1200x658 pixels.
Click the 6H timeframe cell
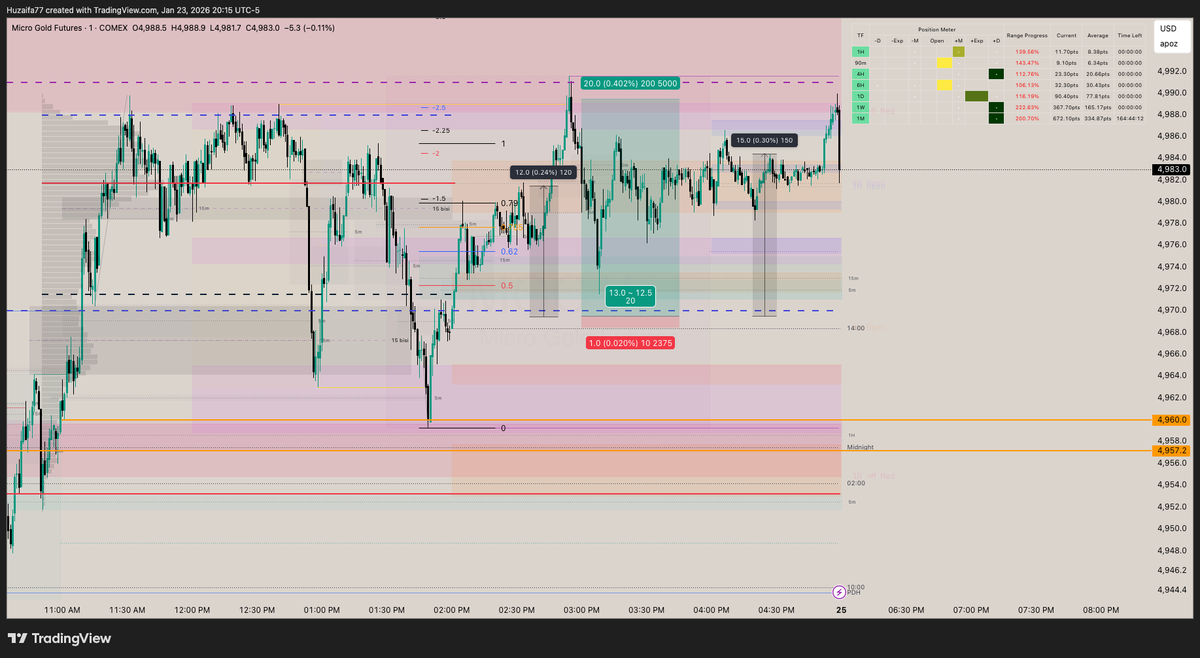coord(860,85)
